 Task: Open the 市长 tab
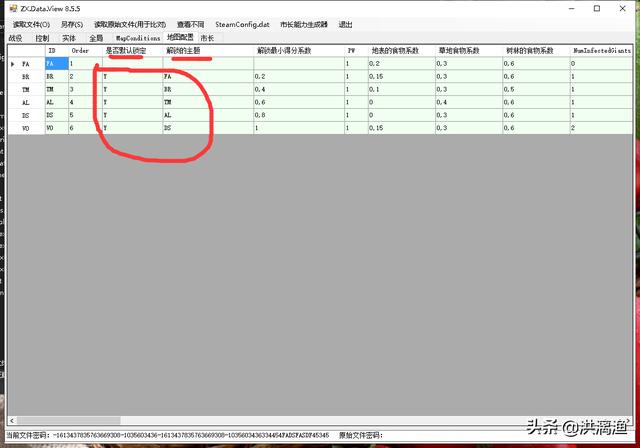click(x=207, y=37)
